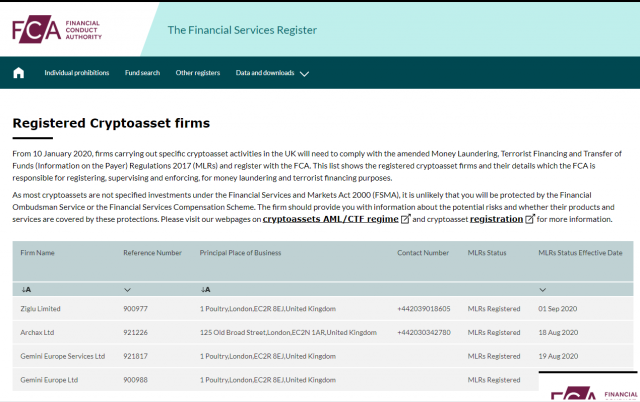Click external link icon after registration link

(530, 219)
